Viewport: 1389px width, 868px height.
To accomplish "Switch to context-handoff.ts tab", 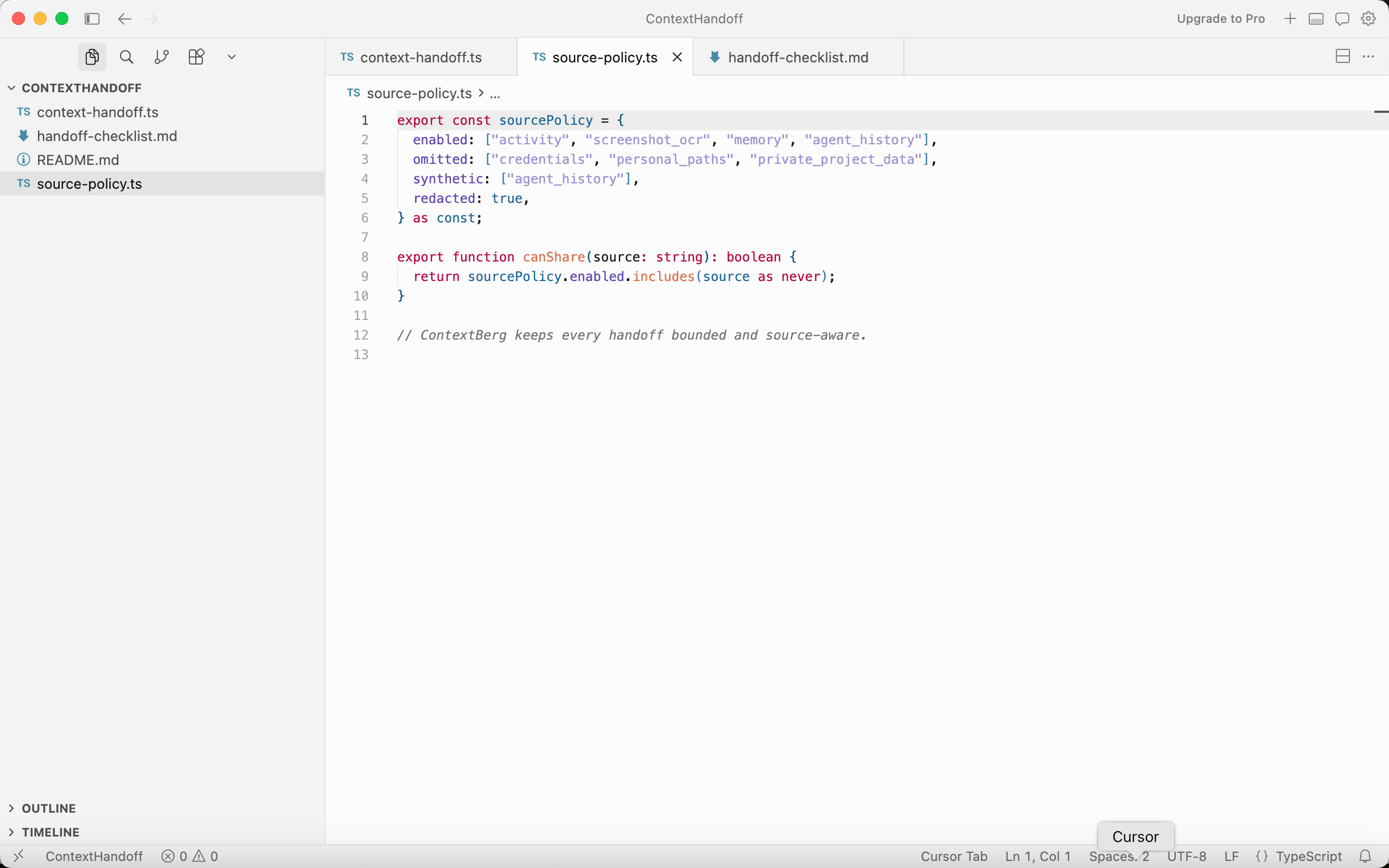I will pyautogui.click(x=420, y=58).
